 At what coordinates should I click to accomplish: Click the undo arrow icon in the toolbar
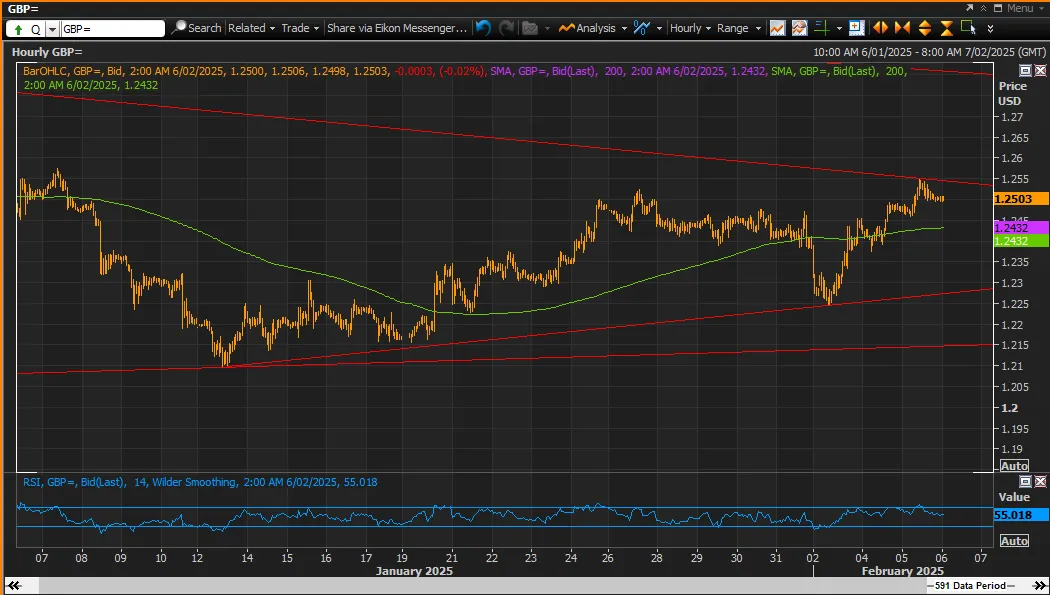pos(483,28)
